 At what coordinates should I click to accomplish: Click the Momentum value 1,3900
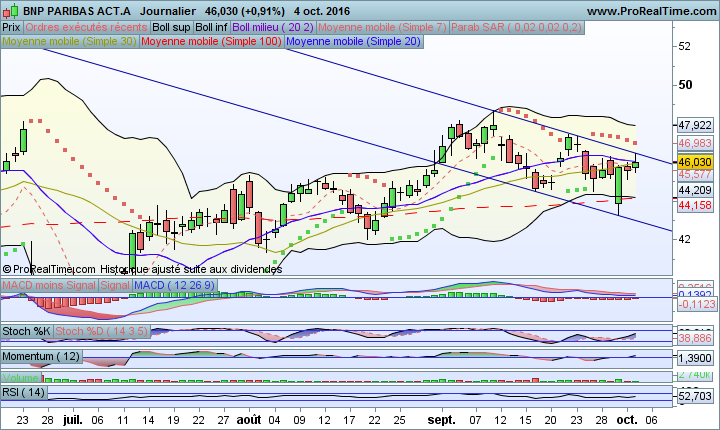click(x=695, y=358)
